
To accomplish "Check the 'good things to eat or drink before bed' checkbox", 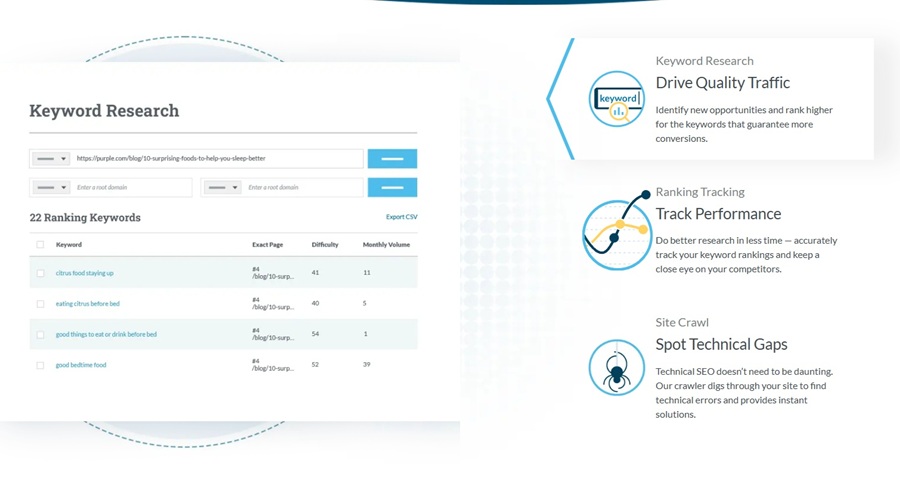I will [40, 334].
